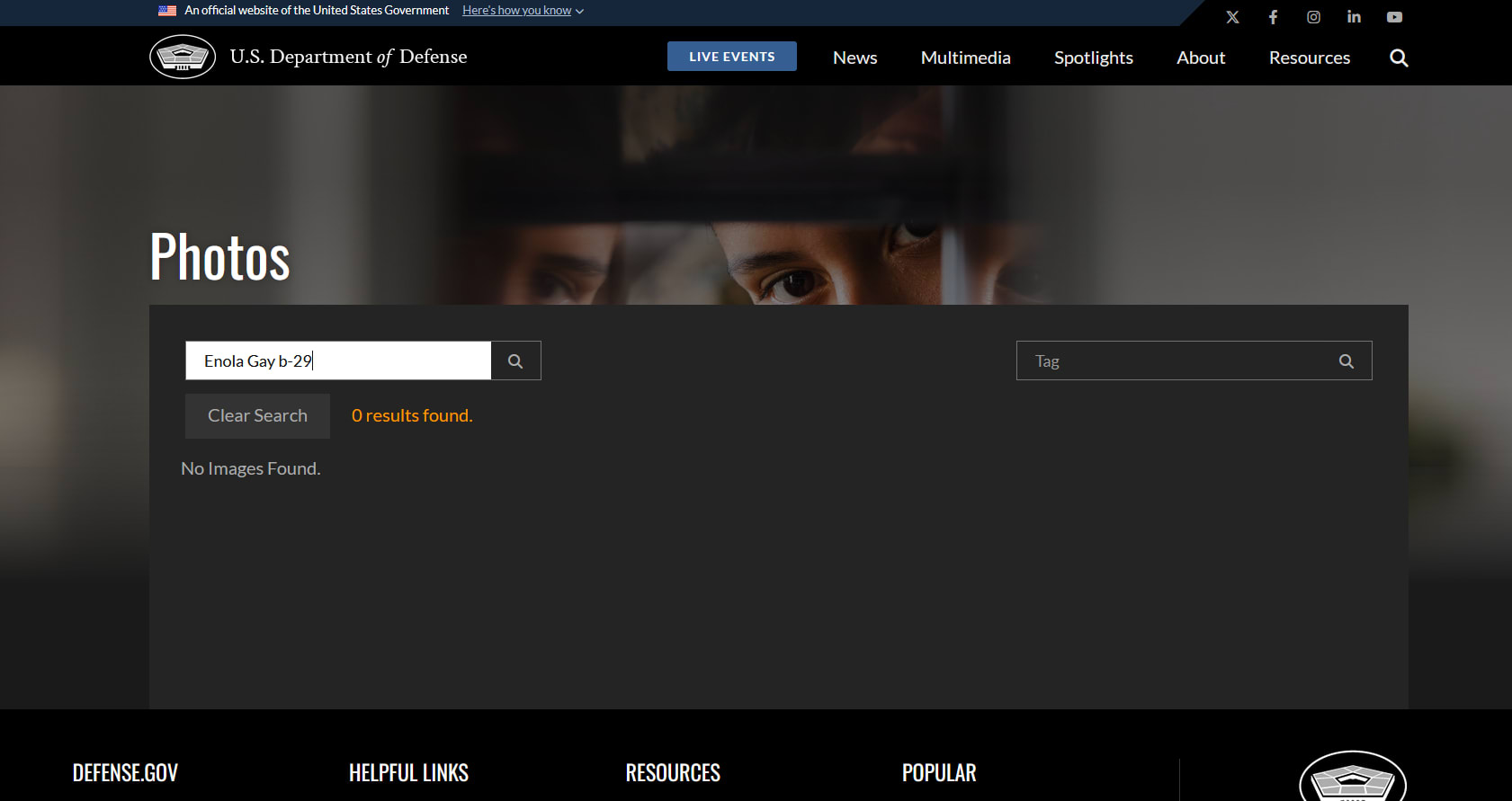This screenshot has height=801, width=1512.
Task: Click the LIVE EVENTS button
Action: [x=731, y=56]
